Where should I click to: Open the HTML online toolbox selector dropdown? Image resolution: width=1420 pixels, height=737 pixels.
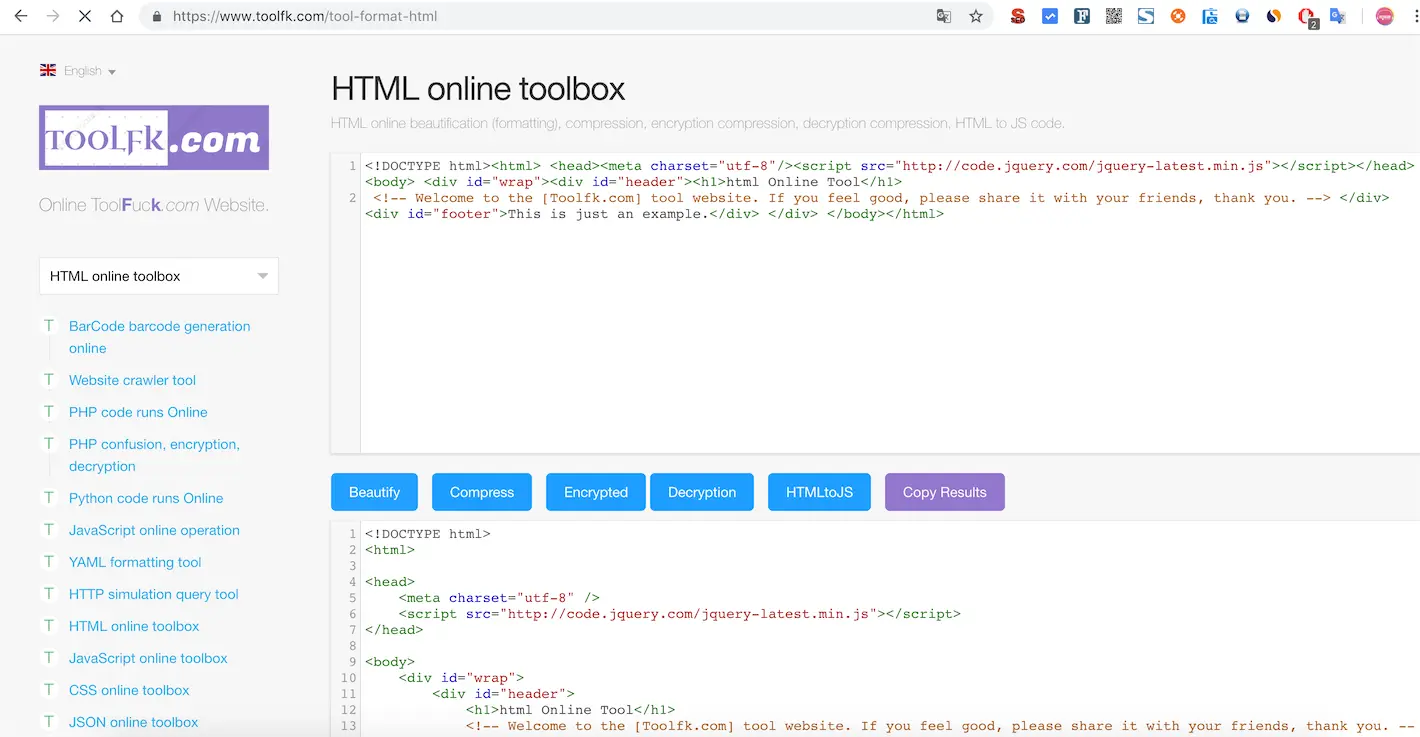pos(158,275)
